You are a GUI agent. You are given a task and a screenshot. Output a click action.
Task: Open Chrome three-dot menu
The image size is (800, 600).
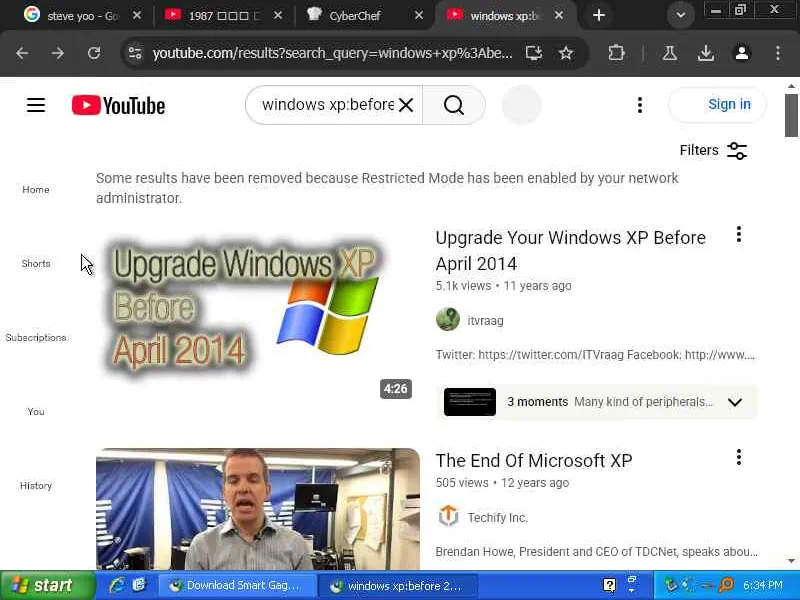[778, 53]
